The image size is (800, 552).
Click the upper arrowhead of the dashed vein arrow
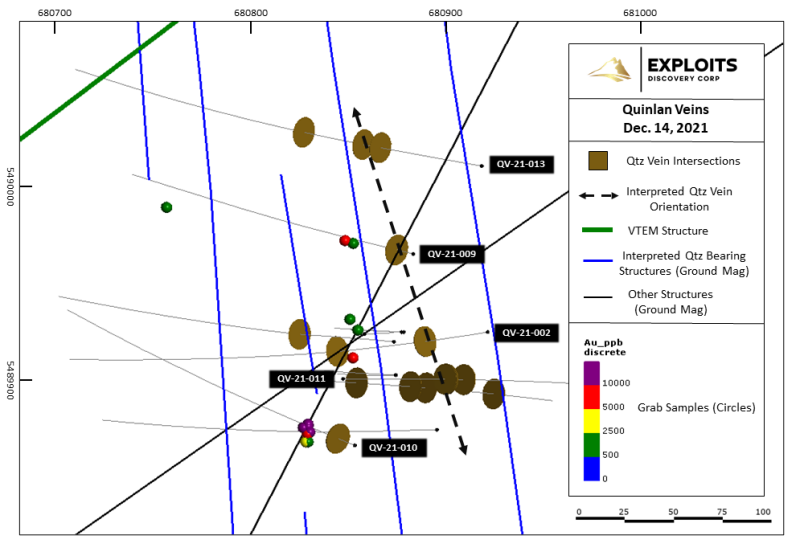[354, 114]
